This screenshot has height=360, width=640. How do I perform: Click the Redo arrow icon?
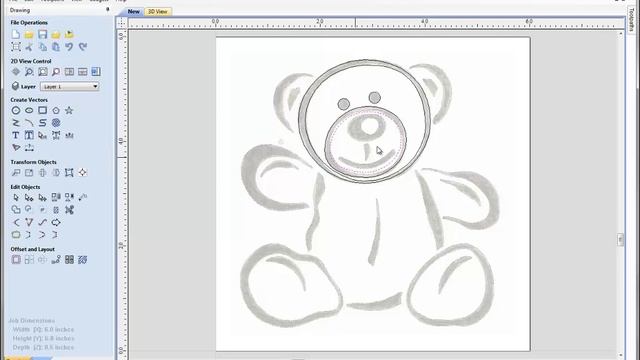point(83,47)
